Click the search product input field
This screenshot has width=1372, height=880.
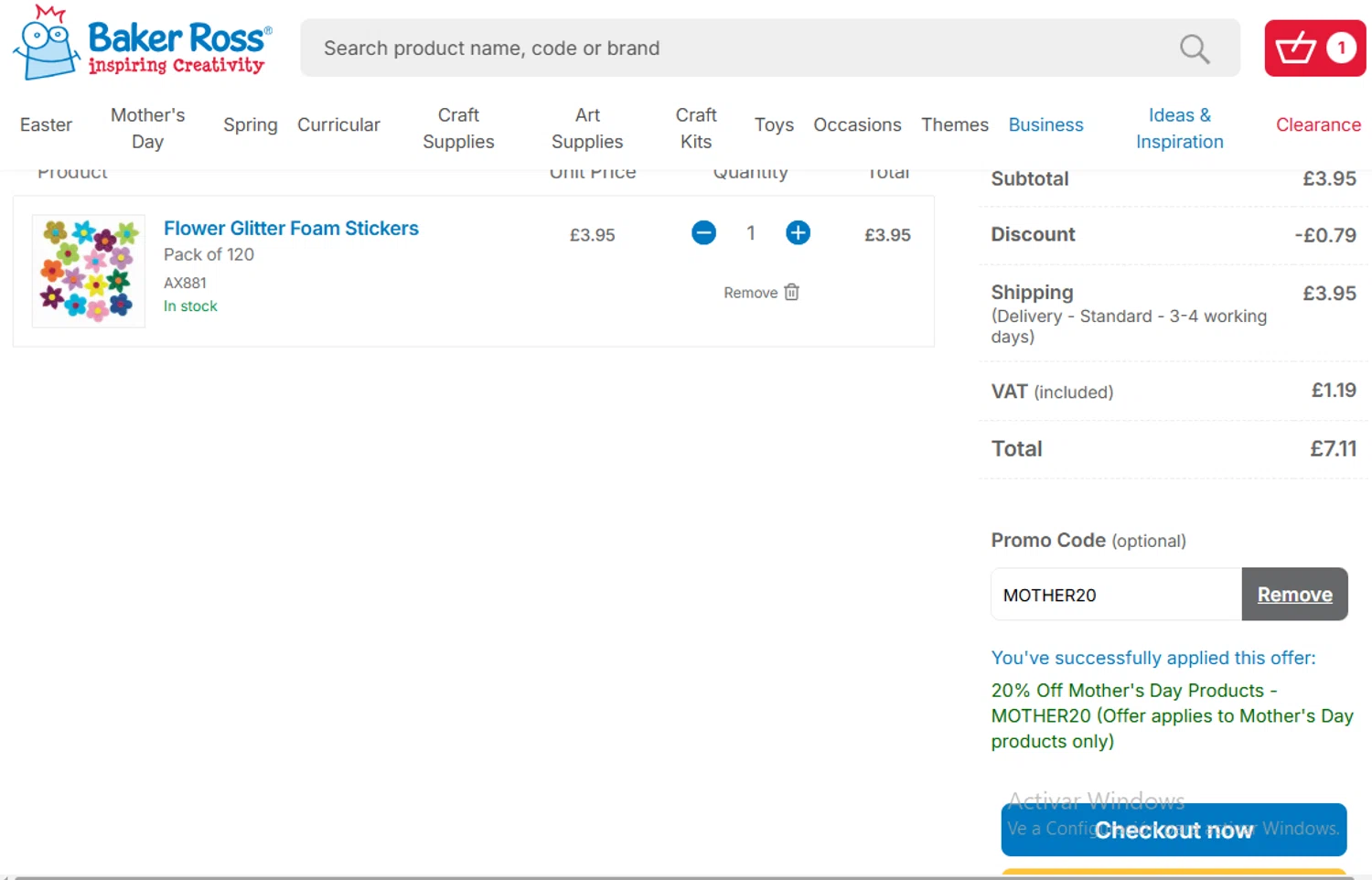click(732, 48)
